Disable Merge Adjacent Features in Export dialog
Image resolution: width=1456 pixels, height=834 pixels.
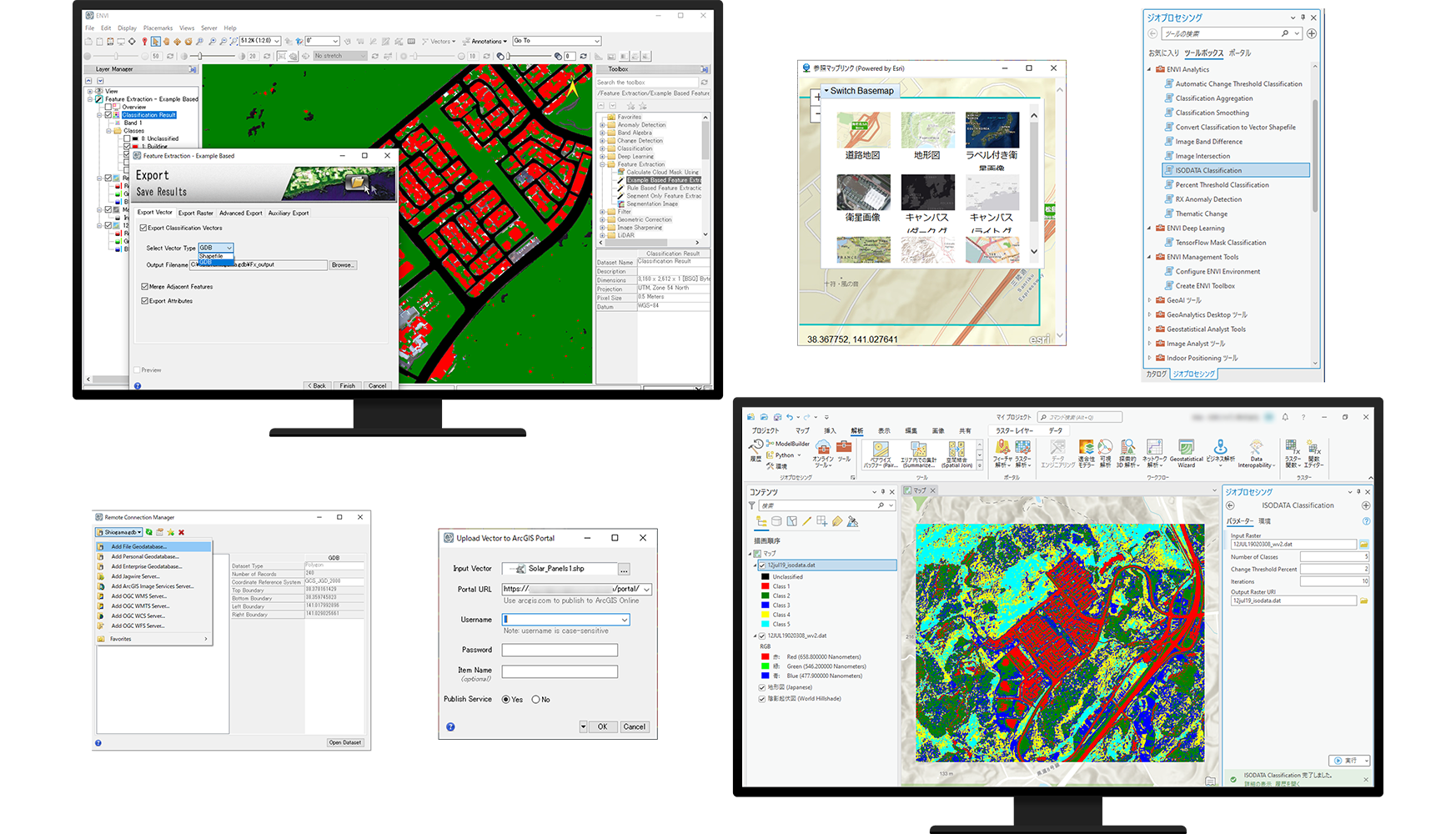pyautogui.click(x=146, y=286)
